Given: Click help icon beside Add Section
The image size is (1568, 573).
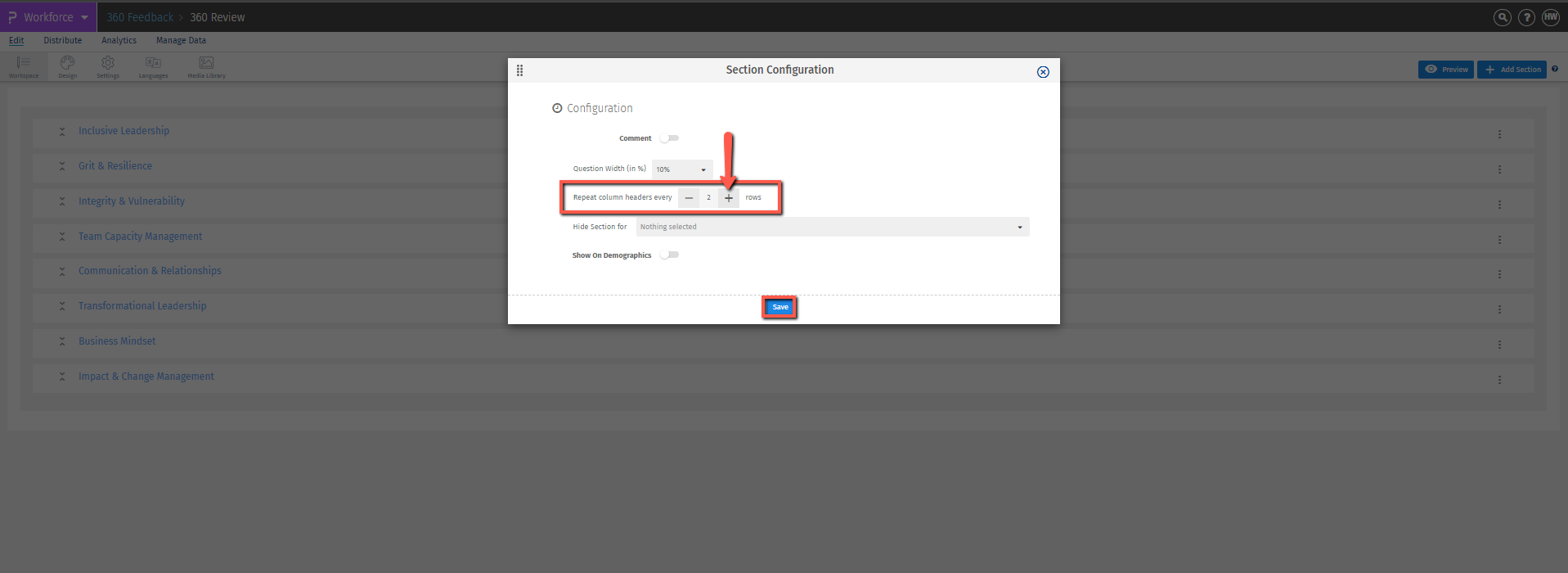Looking at the screenshot, I should (1555, 70).
